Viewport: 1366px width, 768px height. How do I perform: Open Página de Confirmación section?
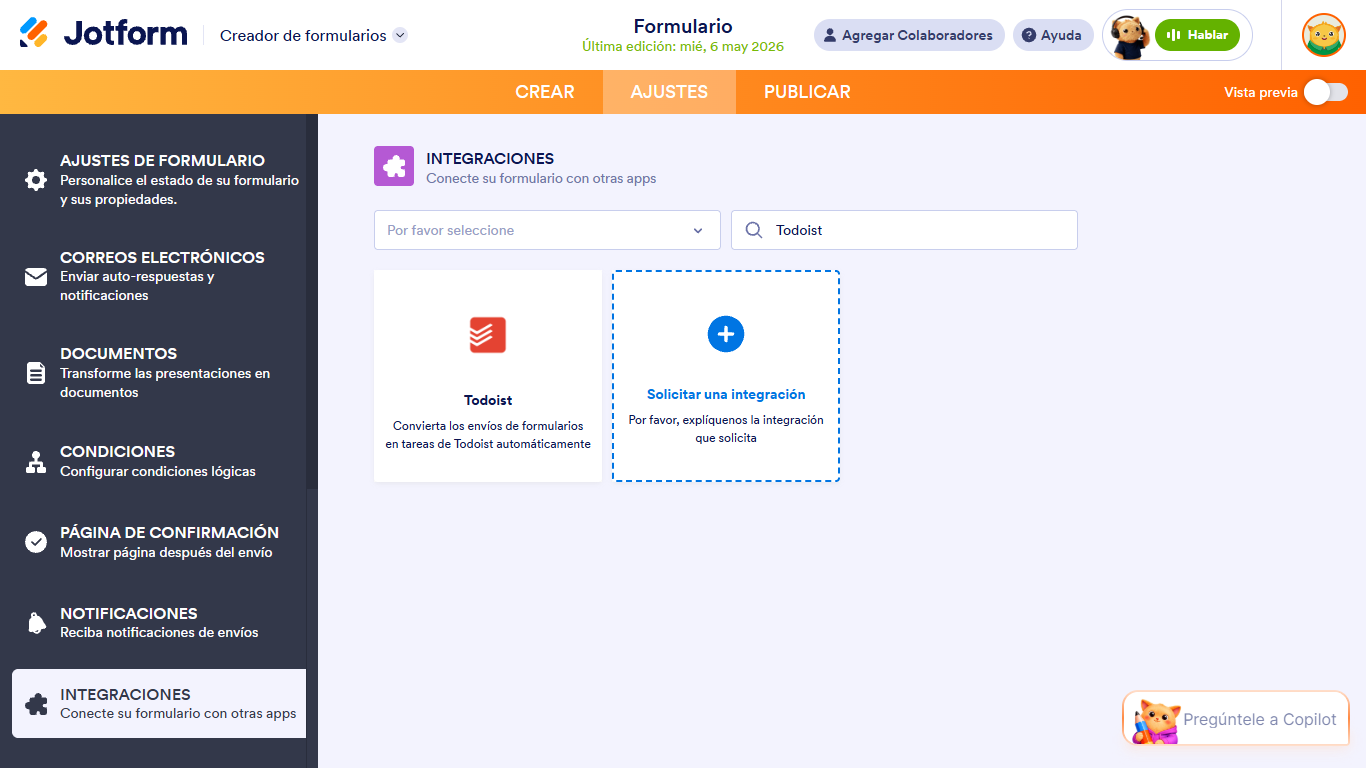[x=159, y=542]
